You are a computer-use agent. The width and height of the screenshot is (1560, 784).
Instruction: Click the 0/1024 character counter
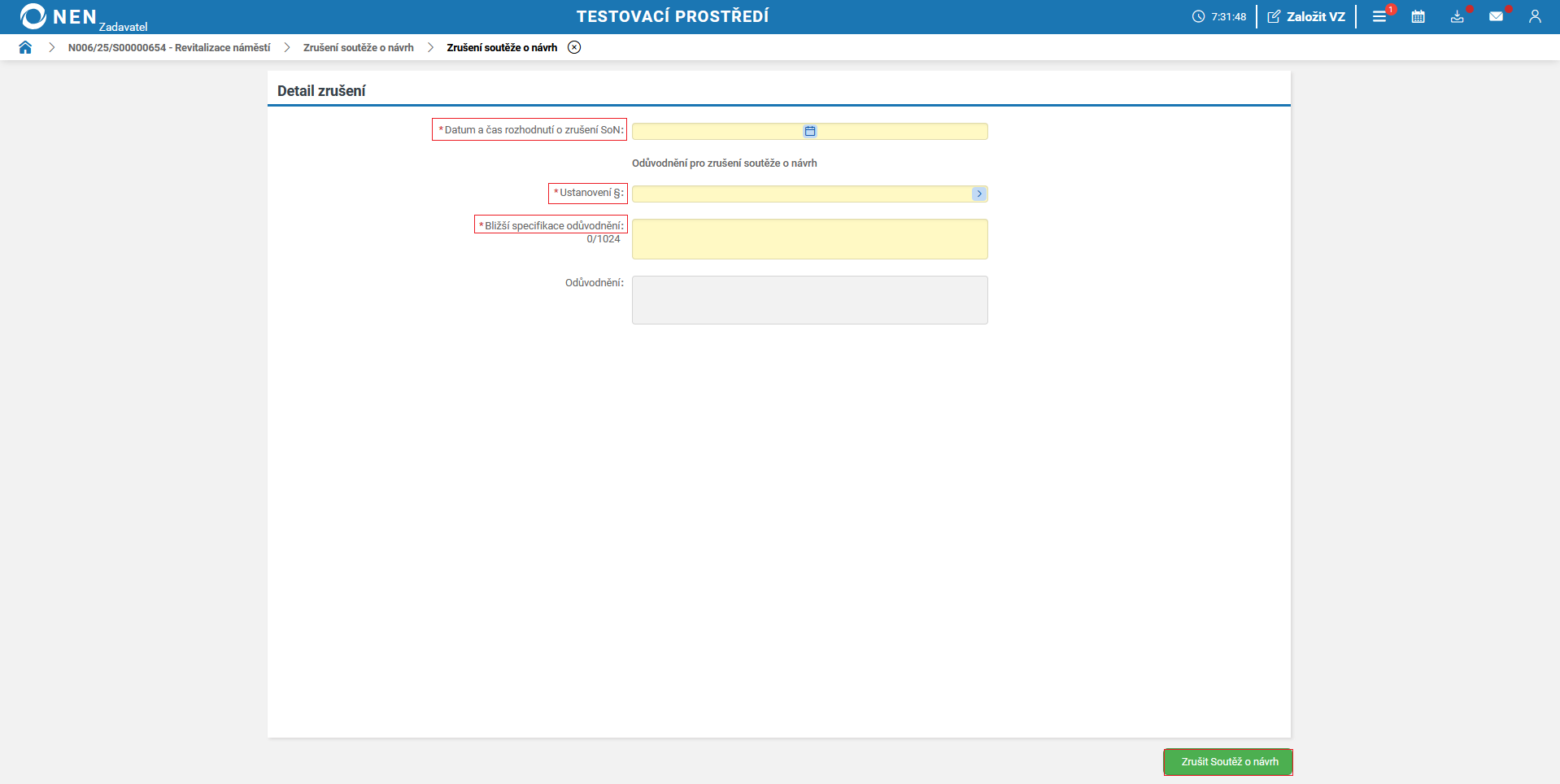pyautogui.click(x=604, y=239)
